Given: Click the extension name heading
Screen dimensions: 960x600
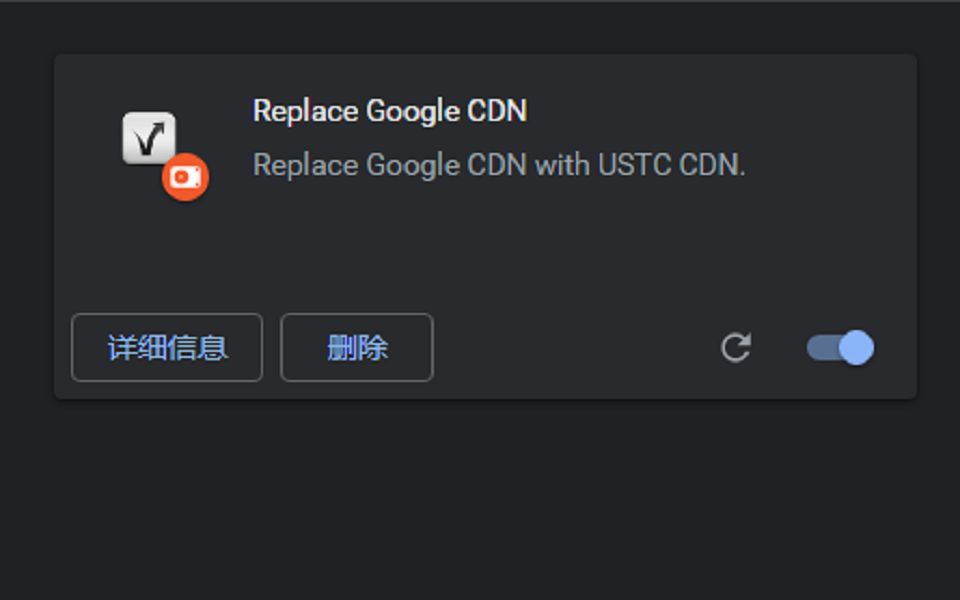Looking at the screenshot, I should coord(389,111).
